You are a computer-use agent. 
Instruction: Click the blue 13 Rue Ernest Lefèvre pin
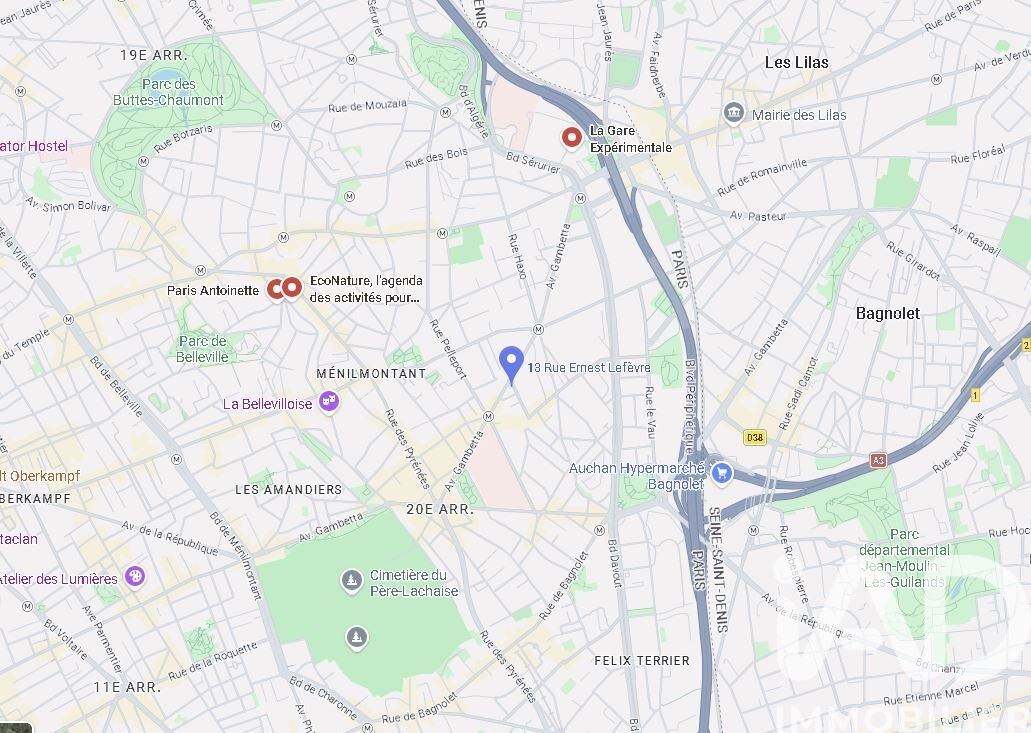click(x=511, y=365)
